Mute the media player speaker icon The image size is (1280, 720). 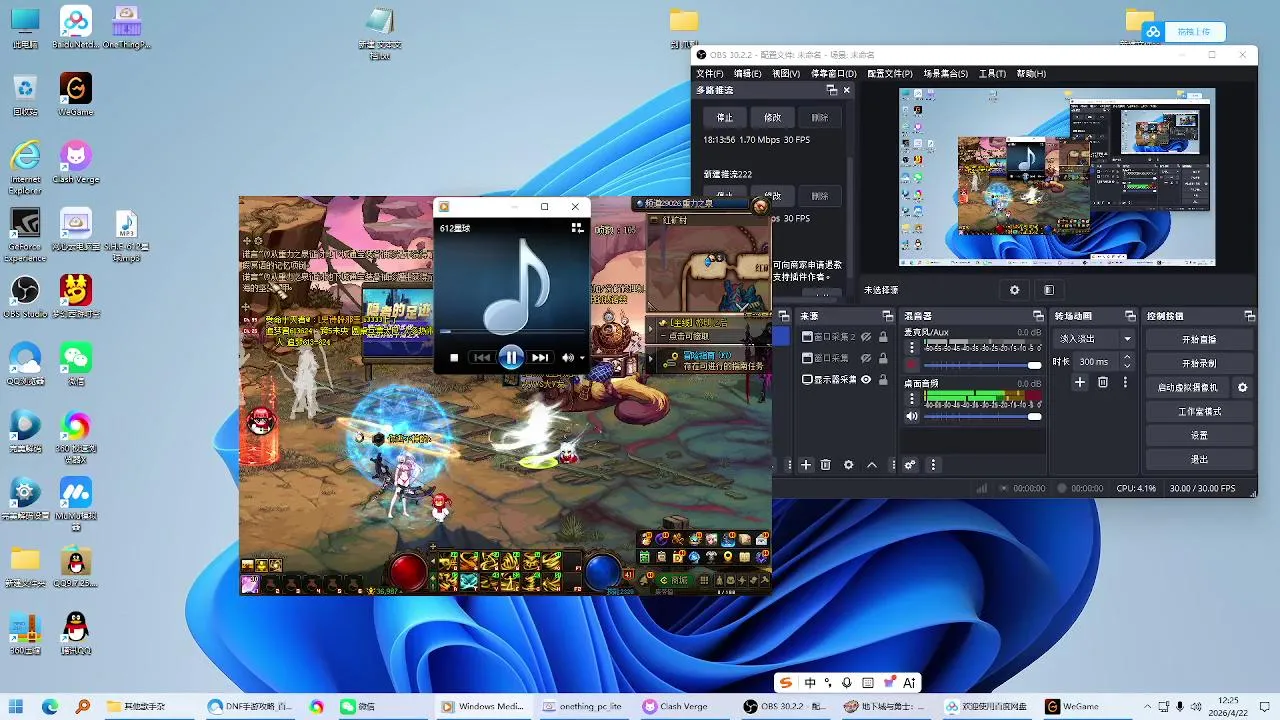pyautogui.click(x=568, y=357)
